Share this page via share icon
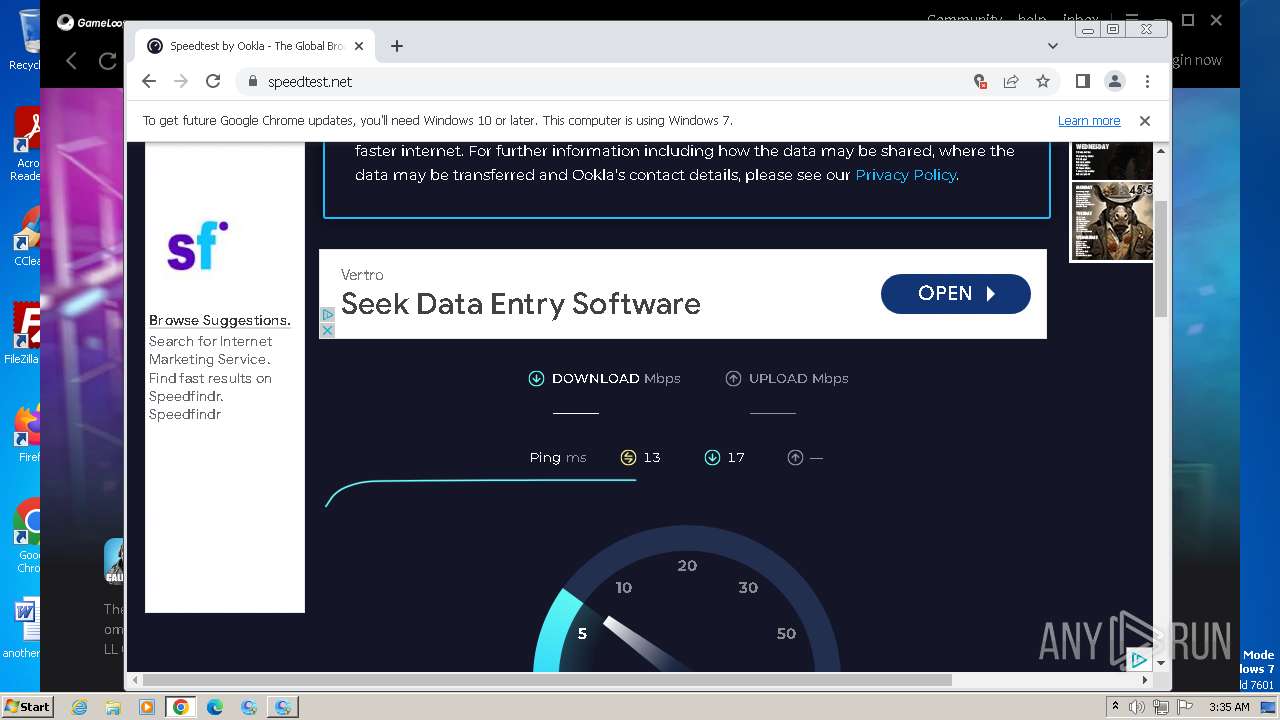Image resolution: width=1280 pixels, height=720 pixels. coord(1011,81)
